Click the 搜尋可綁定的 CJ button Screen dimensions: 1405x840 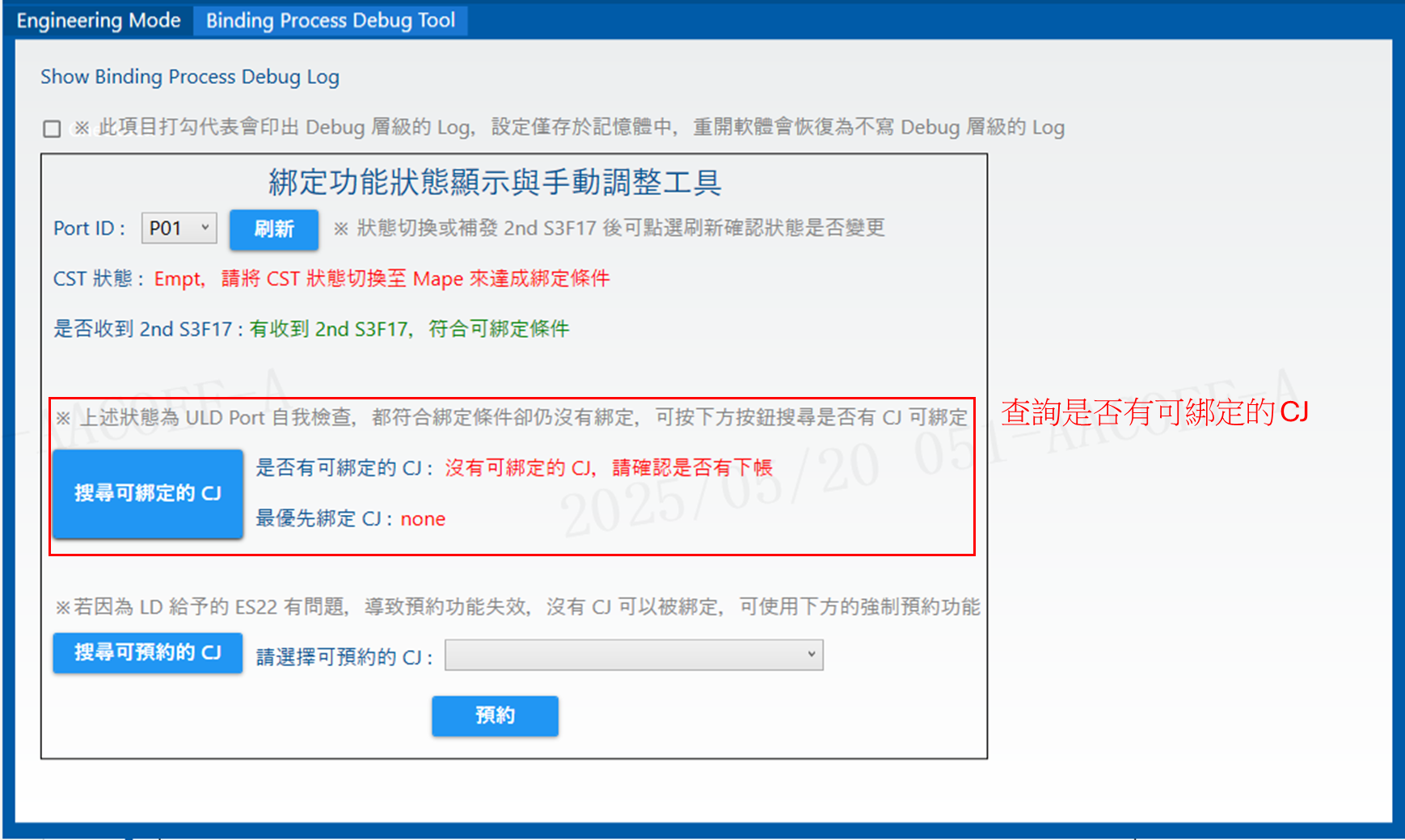click(x=148, y=493)
